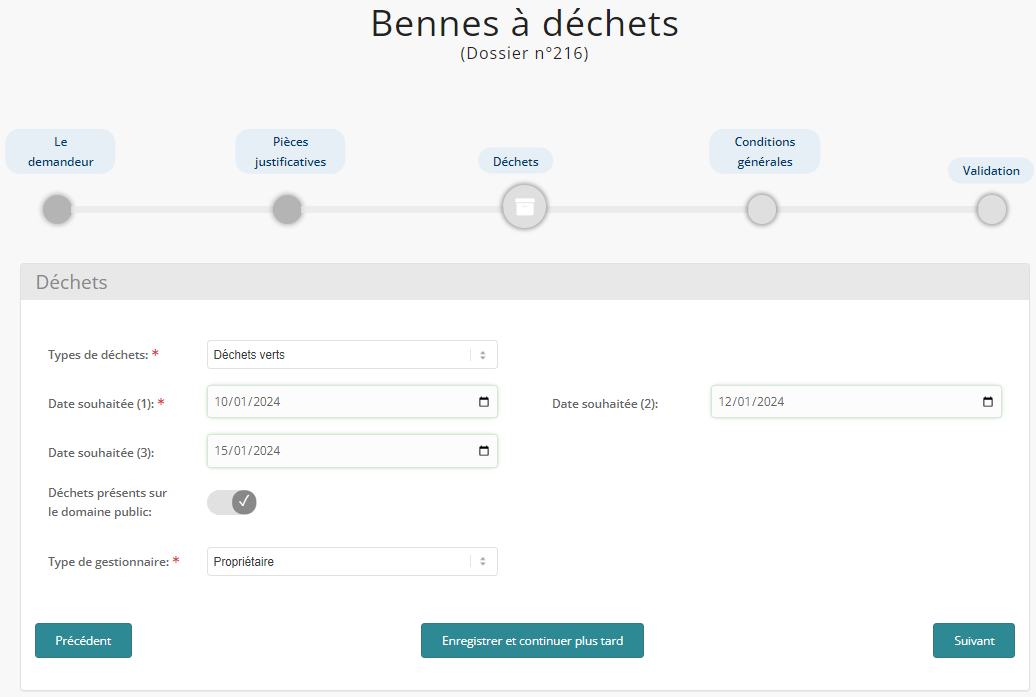The height and width of the screenshot is (697, 1036).
Task: Select the Conditions générales step label
Action: 765,152
